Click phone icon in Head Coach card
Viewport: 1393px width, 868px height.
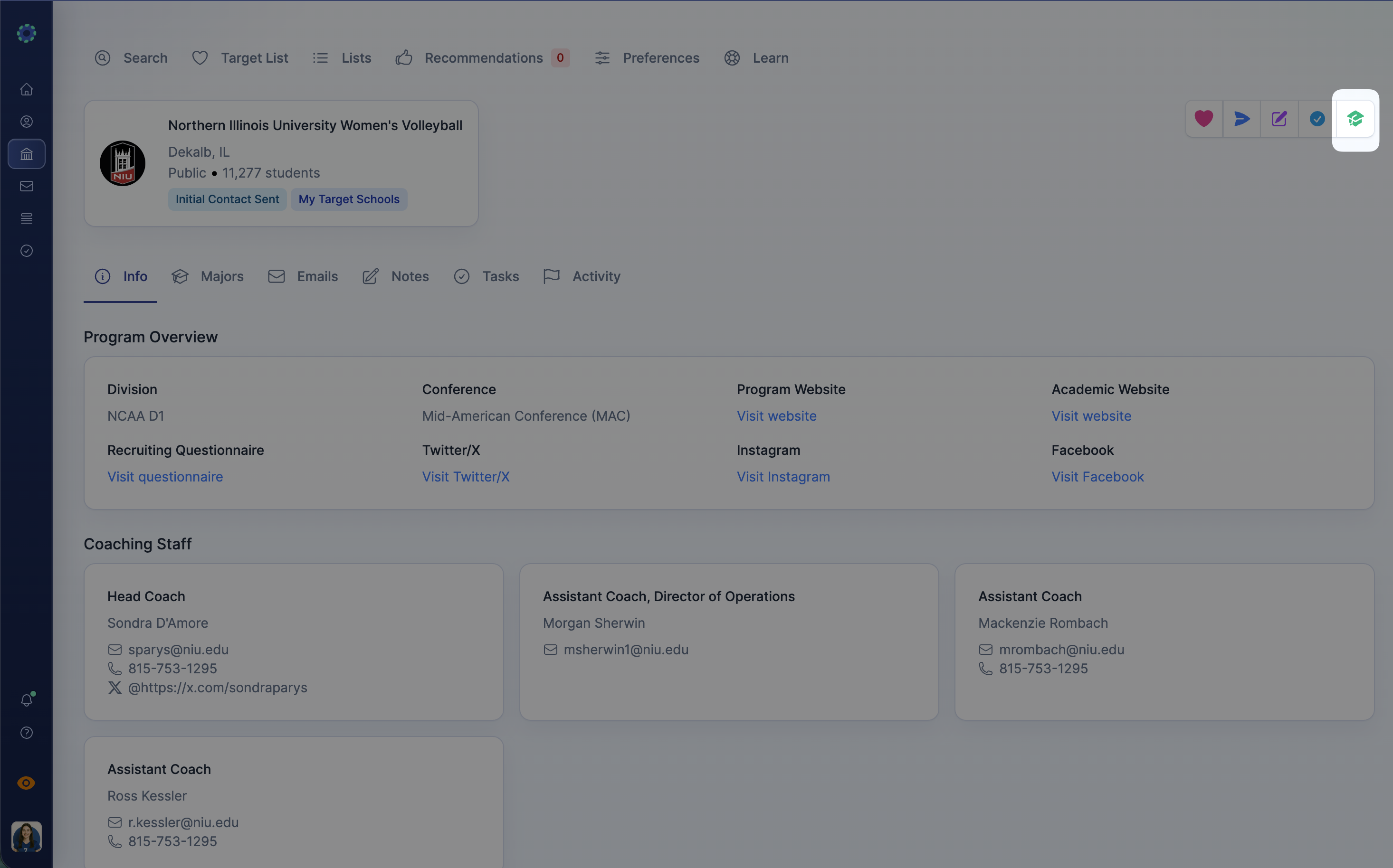click(x=115, y=668)
